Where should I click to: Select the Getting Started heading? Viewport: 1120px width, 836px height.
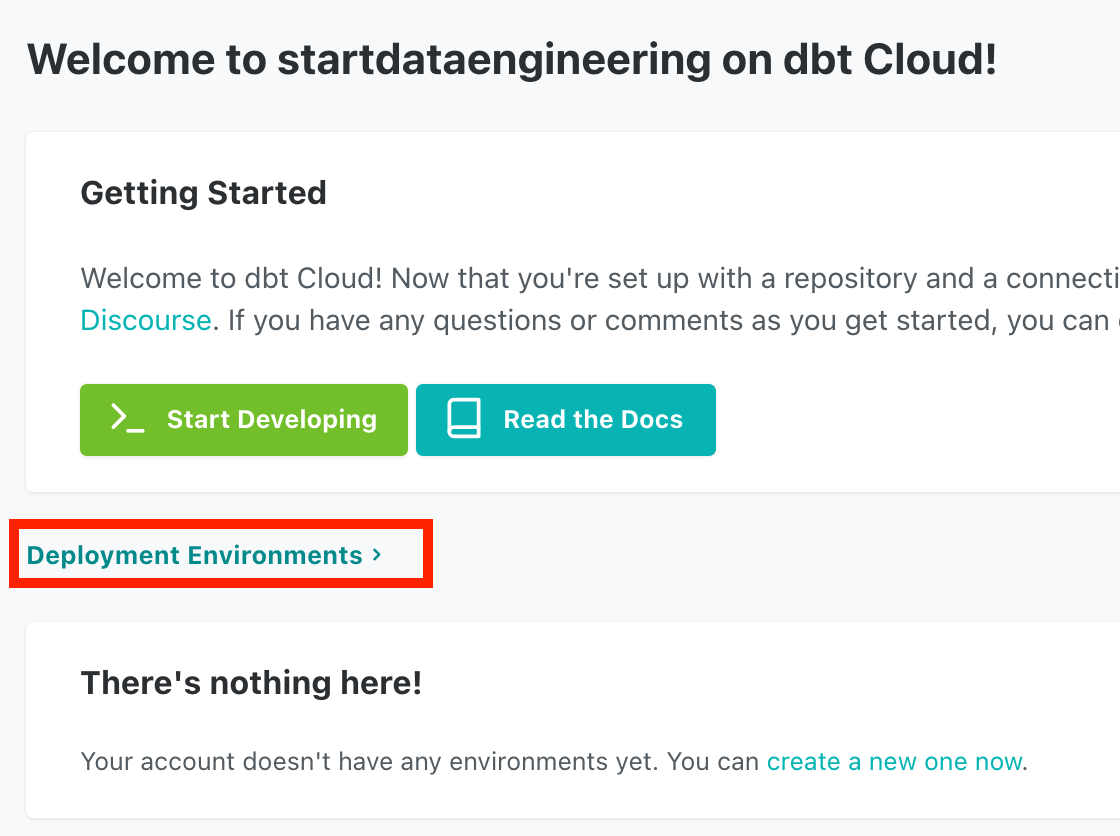[203, 192]
